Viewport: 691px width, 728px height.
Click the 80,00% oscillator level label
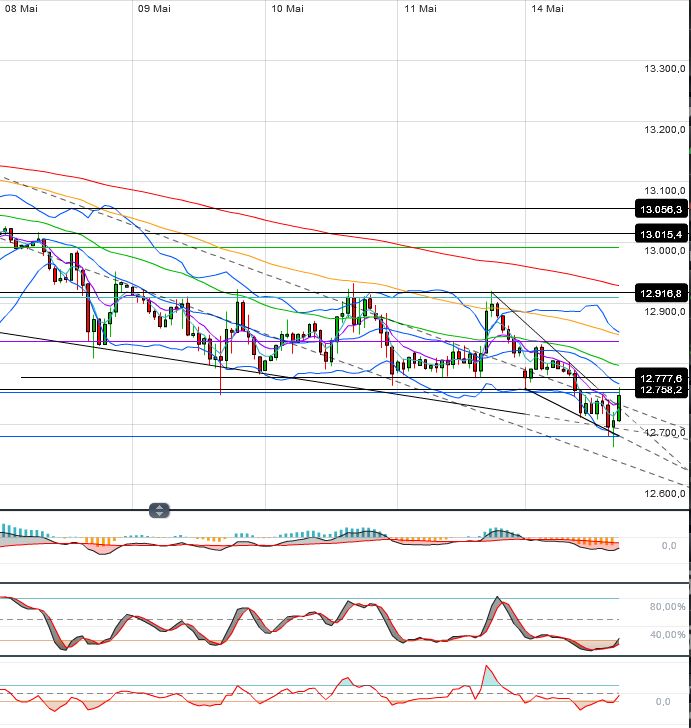pyautogui.click(x=667, y=606)
